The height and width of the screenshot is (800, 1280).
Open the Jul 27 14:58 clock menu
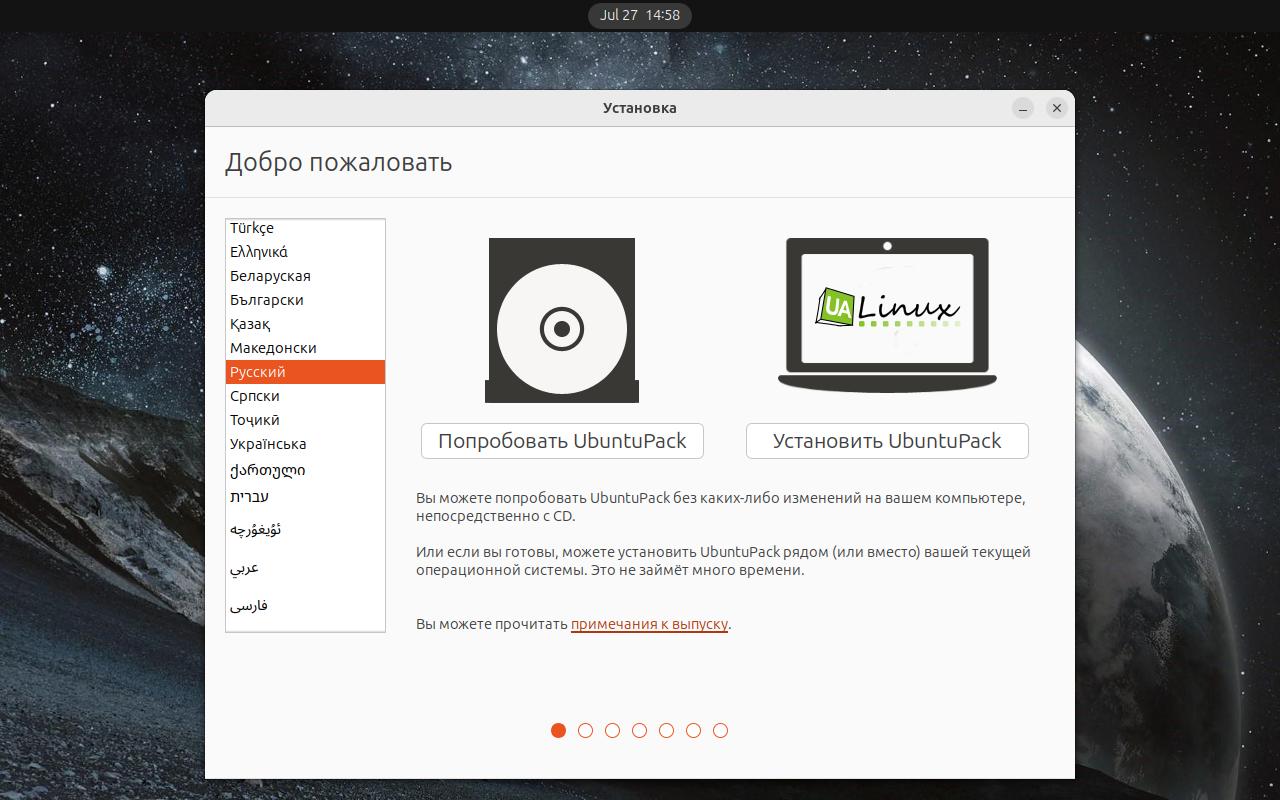point(640,15)
